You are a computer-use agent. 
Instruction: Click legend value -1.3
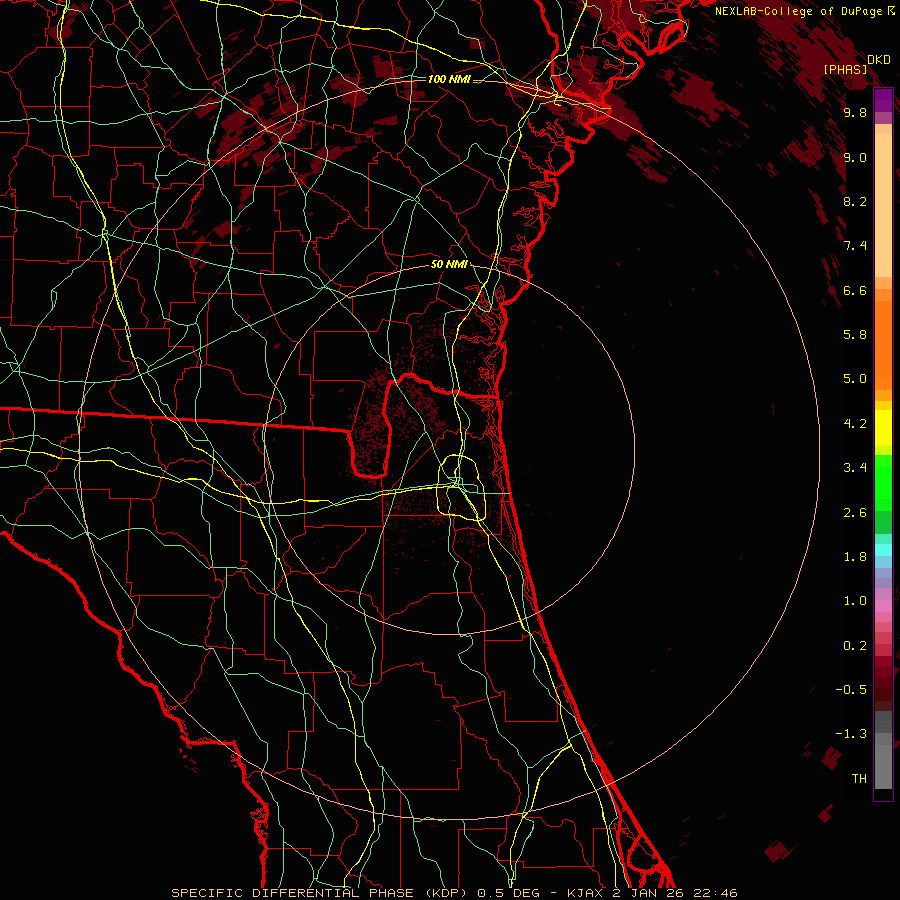tap(851, 734)
